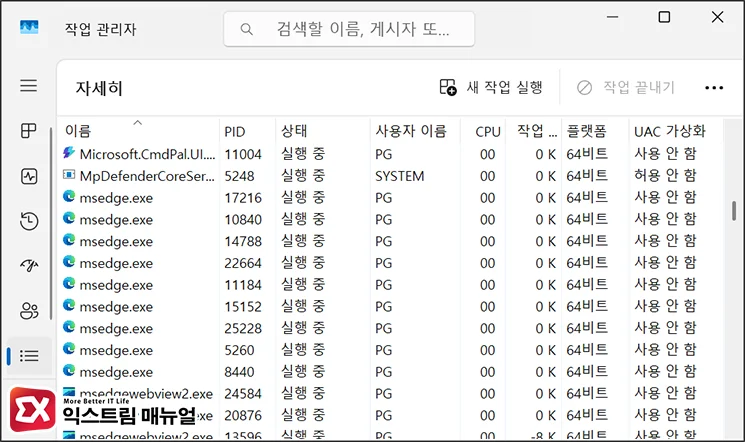The width and height of the screenshot is (745, 442).
Task: Click the 자세히 page heading
Action: point(99,88)
